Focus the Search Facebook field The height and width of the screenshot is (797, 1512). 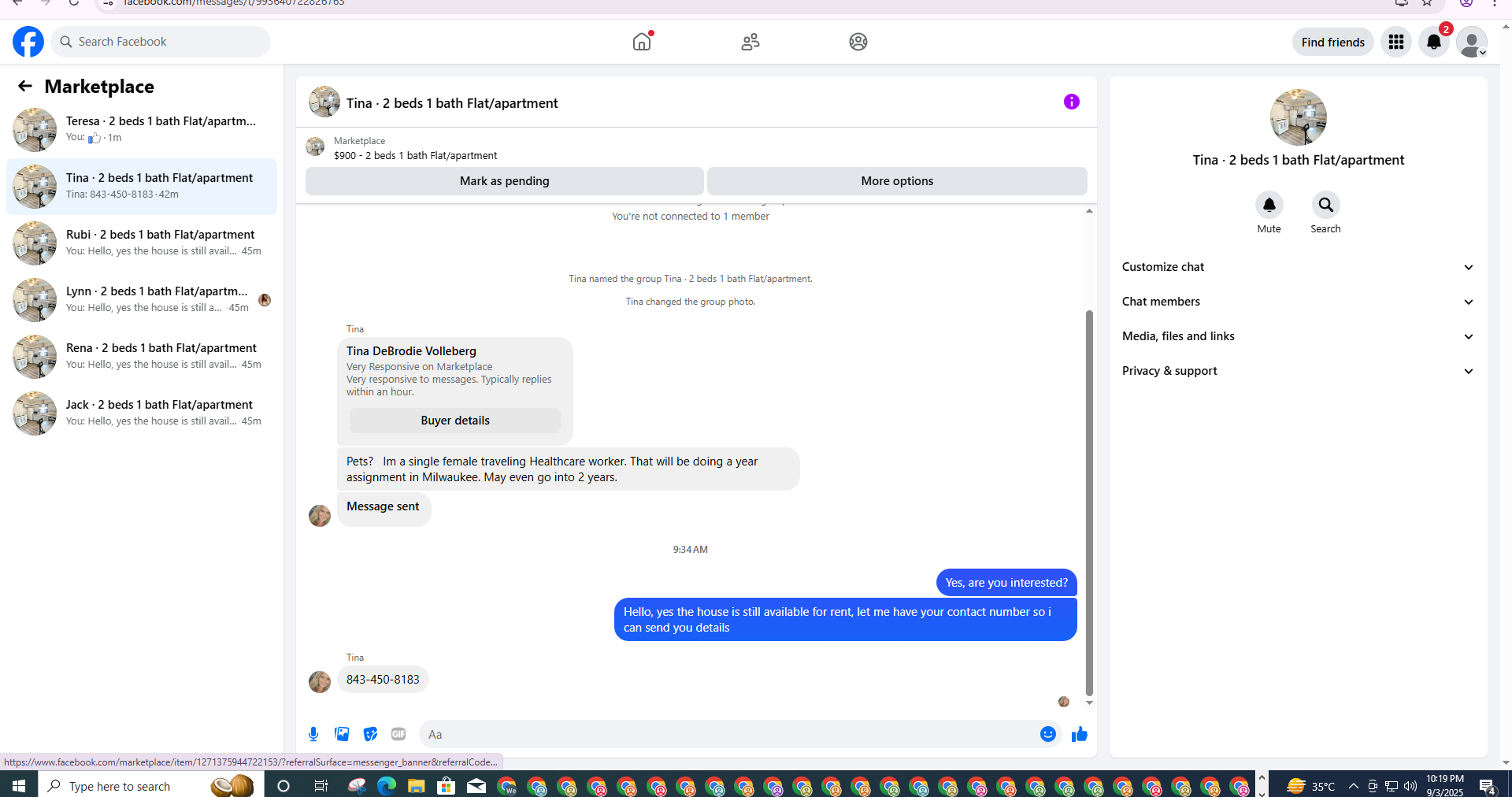(161, 42)
